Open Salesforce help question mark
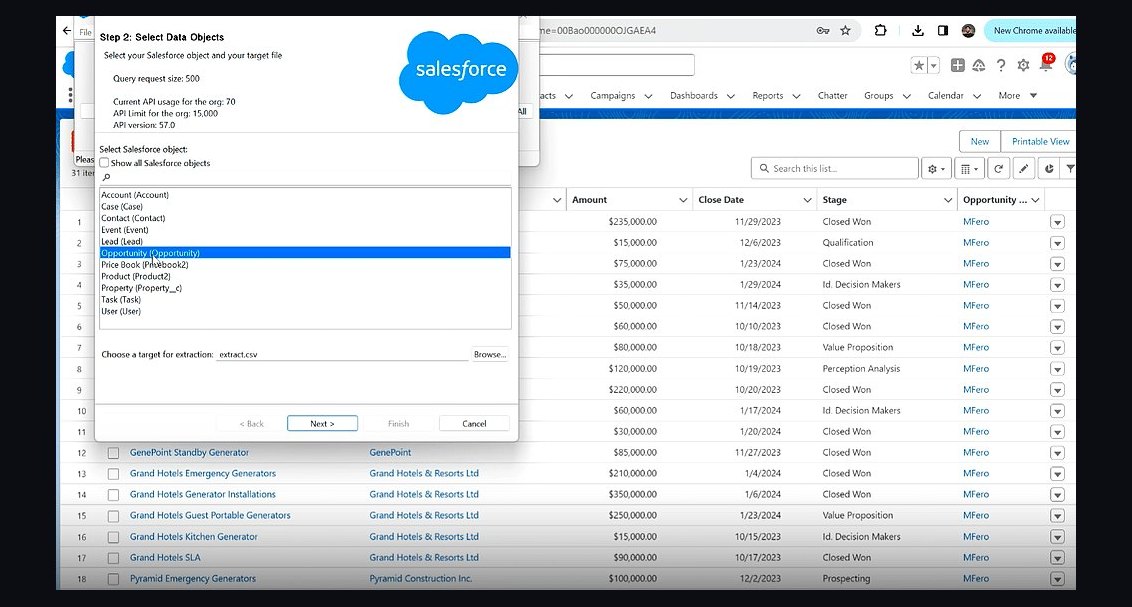 click(x=1001, y=66)
